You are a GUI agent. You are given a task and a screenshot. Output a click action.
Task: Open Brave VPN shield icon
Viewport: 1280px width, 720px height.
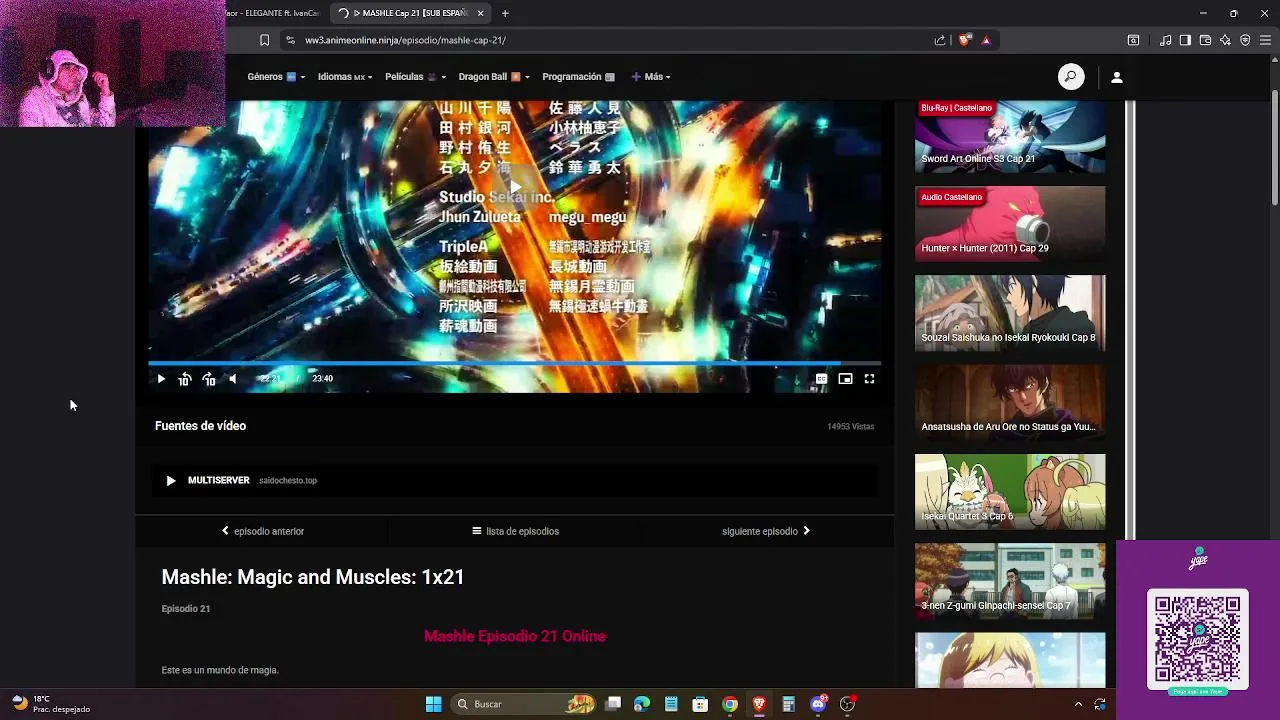pos(1245,40)
